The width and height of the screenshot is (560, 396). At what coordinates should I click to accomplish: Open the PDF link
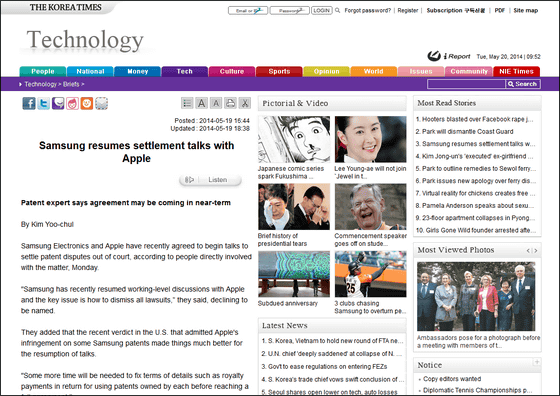[500, 10]
